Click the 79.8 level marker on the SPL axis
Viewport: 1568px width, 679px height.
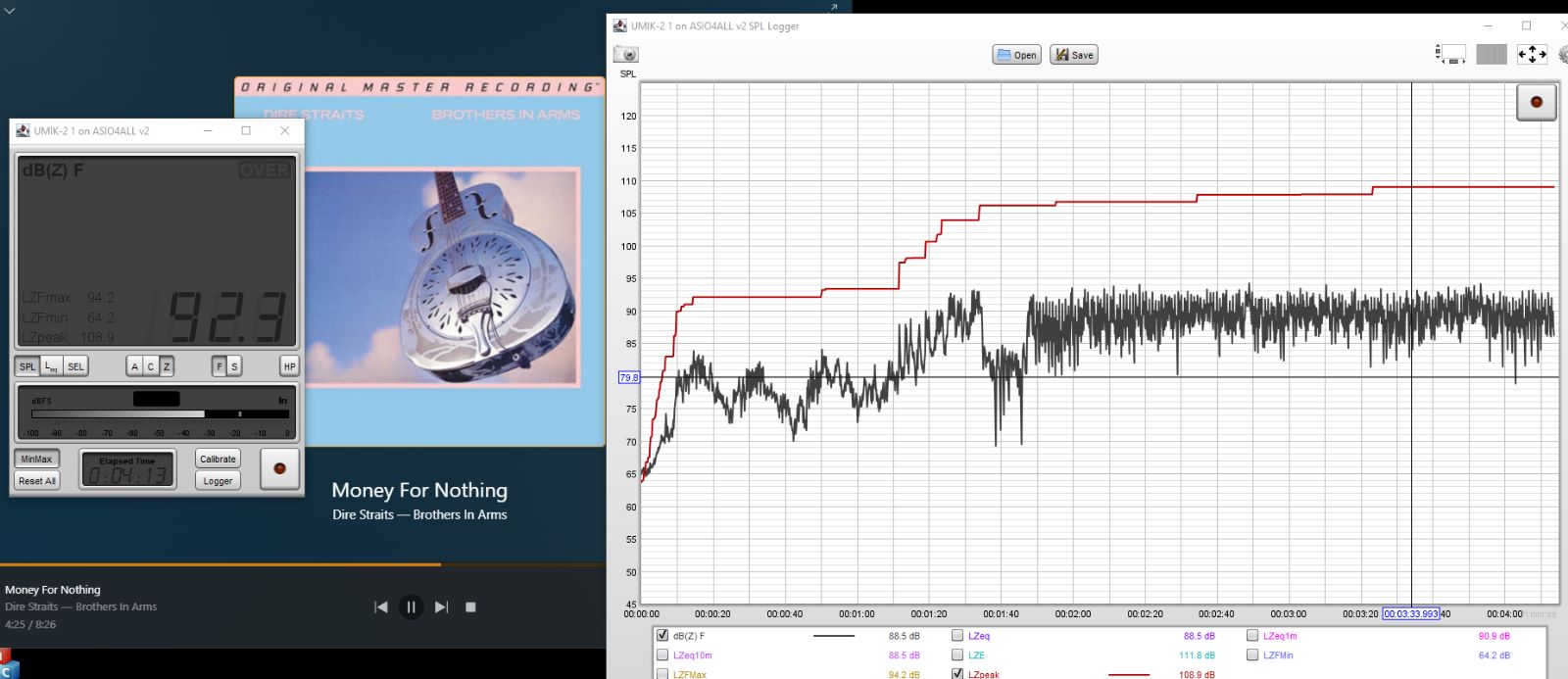[x=629, y=377]
